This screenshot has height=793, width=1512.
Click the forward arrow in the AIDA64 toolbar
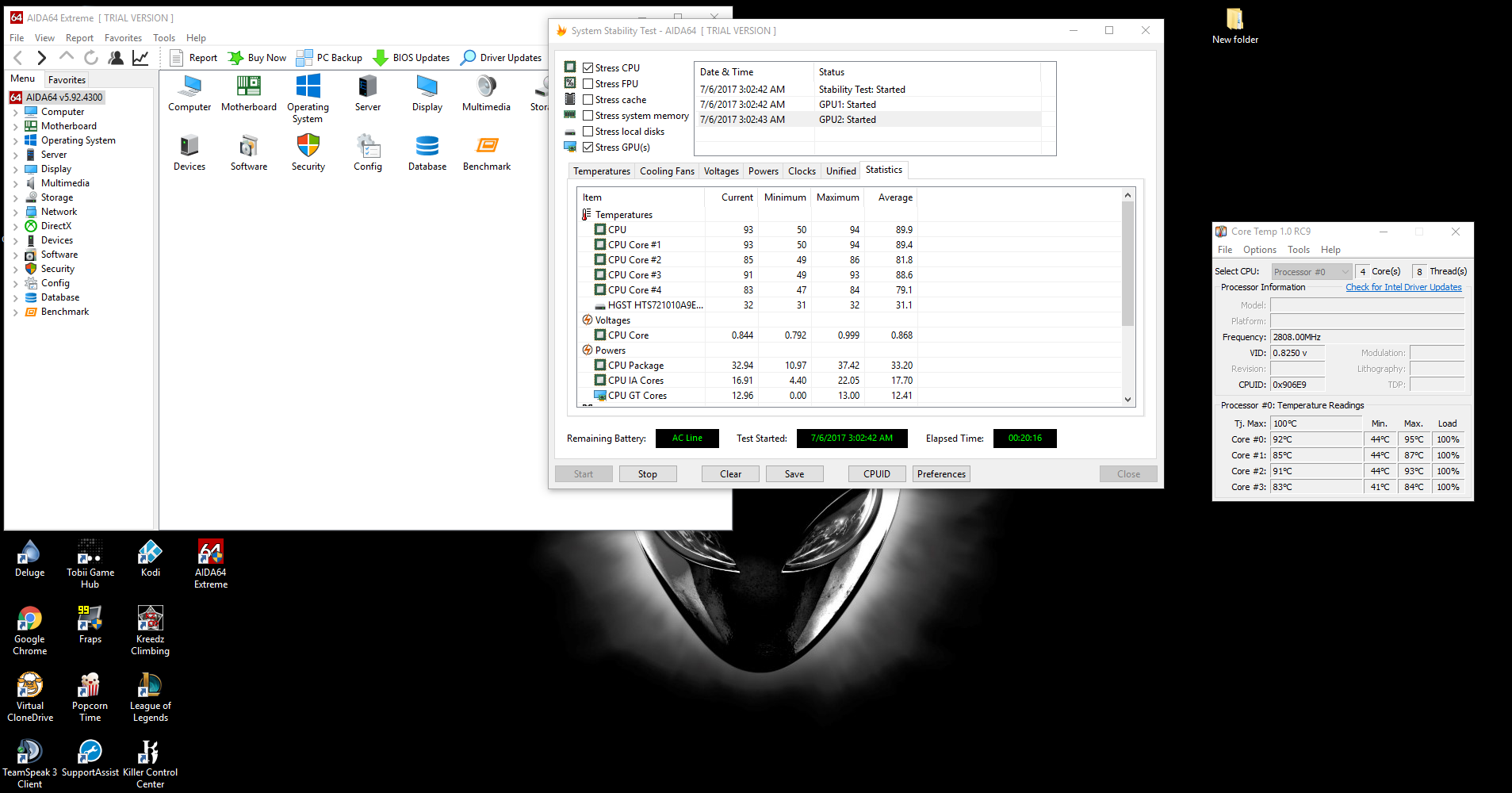[42, 57]
